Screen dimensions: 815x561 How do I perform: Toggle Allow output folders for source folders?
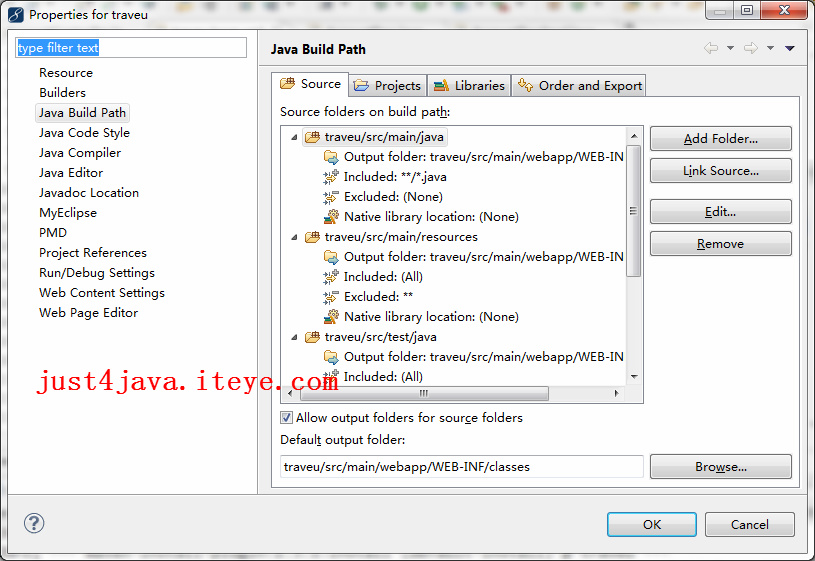pos(287,418)
